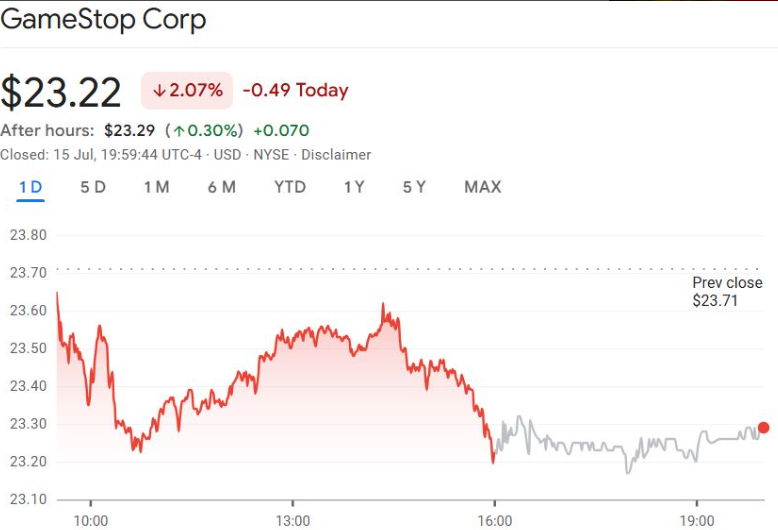Select the YTD tab
778x530 pixels.
click(x=290, y=187)
